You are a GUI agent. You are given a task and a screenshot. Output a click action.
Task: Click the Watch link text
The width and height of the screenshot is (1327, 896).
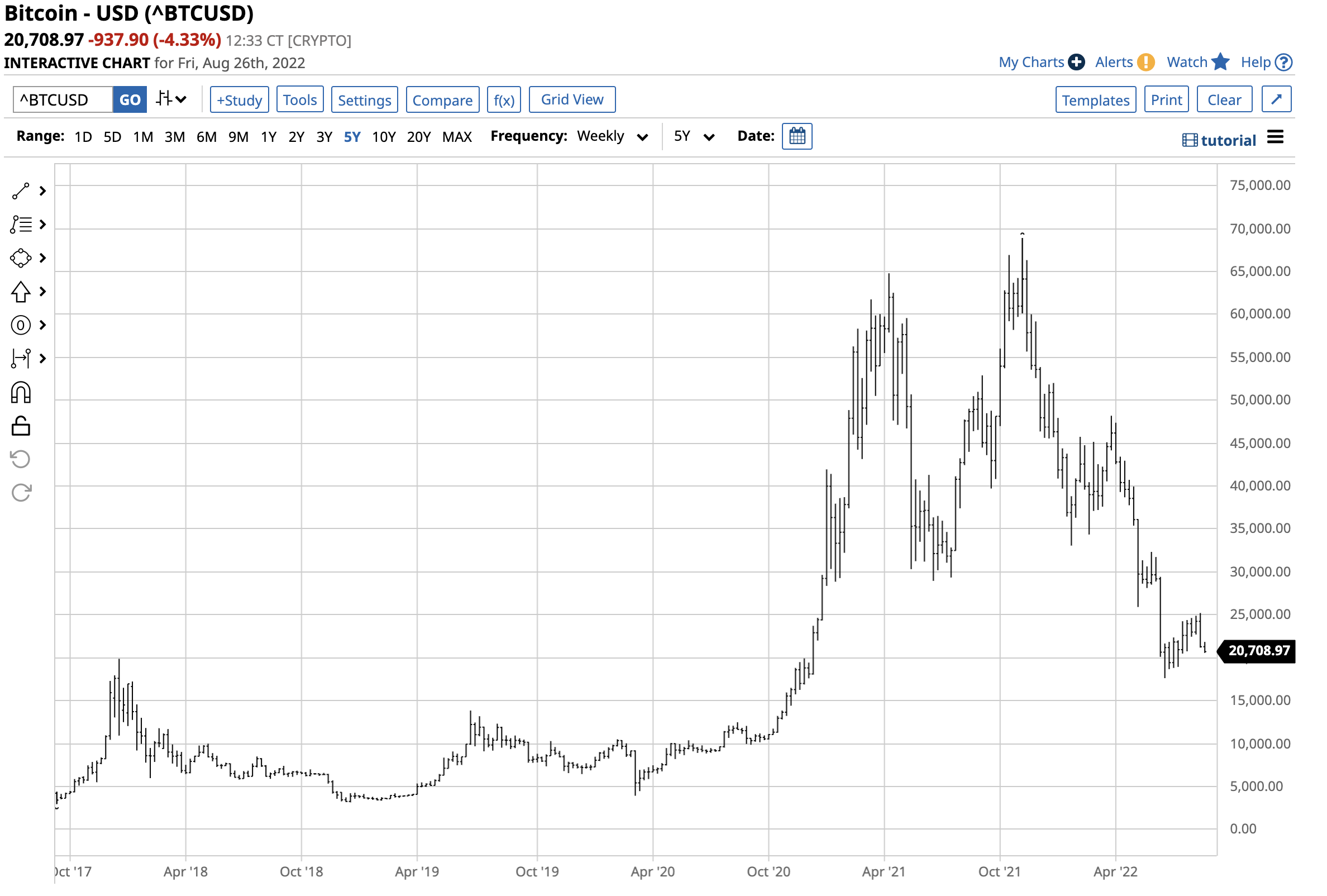coord(1188,62)
